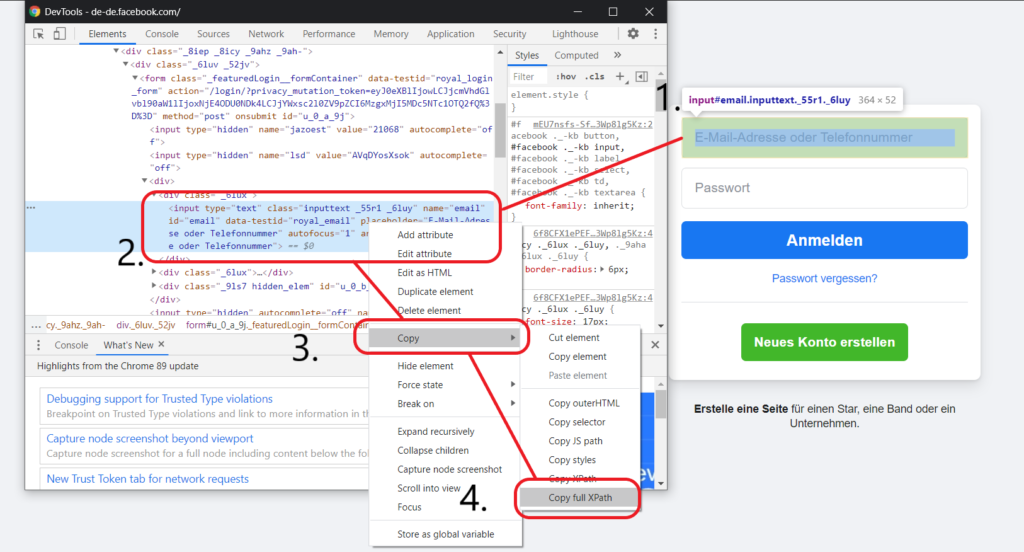Open Capture node screenshot beyond viewport link
This screenshot has height=552, width=1024.
150,438
